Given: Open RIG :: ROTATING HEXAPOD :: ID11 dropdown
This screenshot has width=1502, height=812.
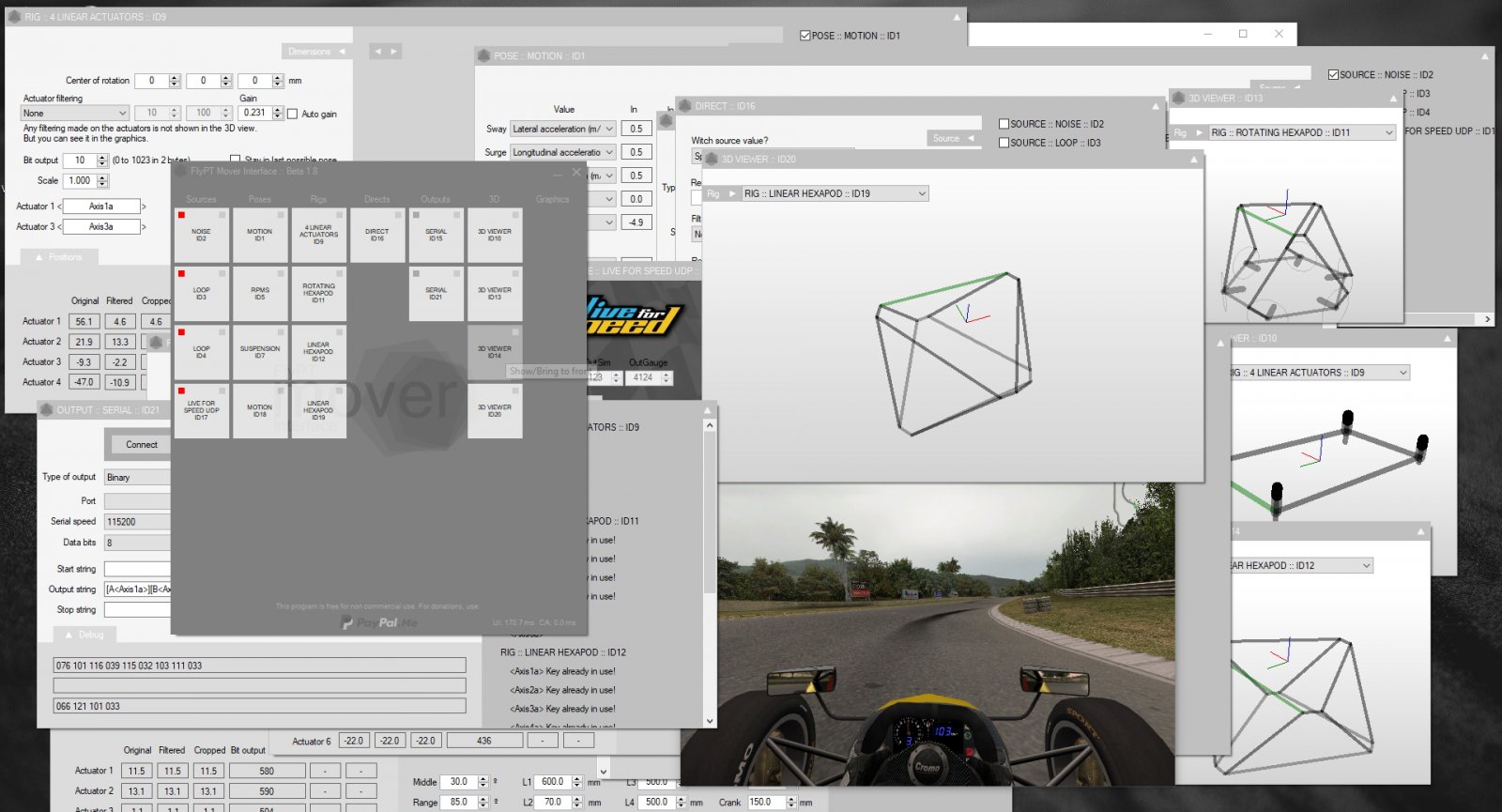Looking at the screenshot, I should pyautogui.click(x=1302, y=132).
